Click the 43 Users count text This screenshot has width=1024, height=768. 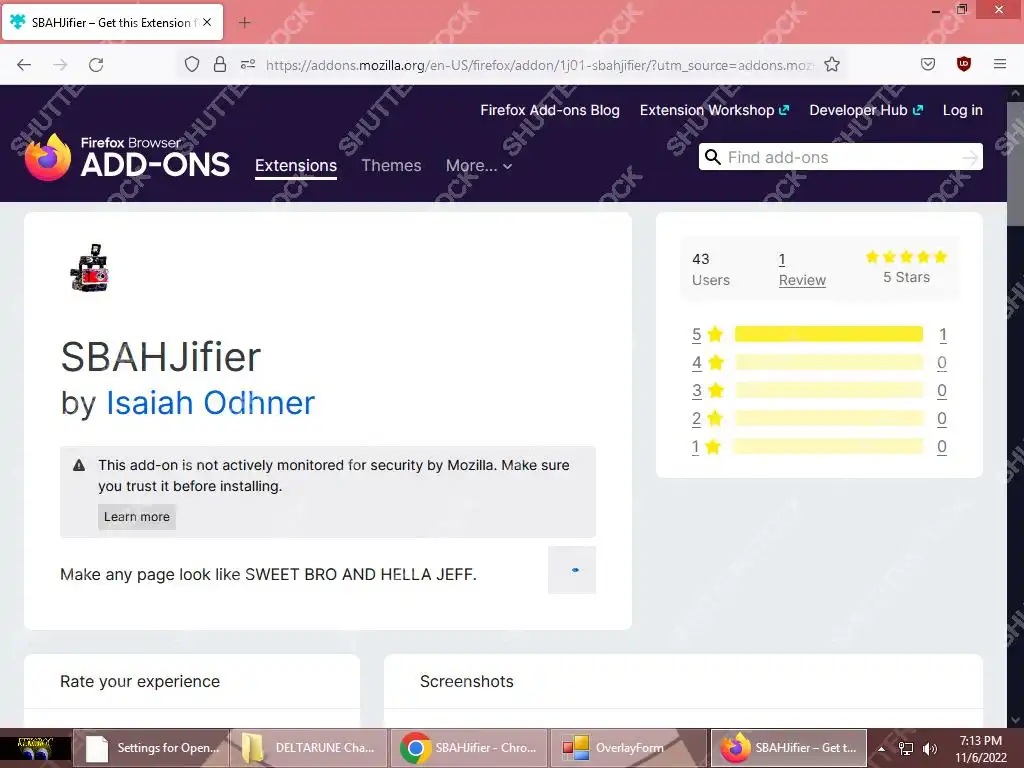coord(711,270)
